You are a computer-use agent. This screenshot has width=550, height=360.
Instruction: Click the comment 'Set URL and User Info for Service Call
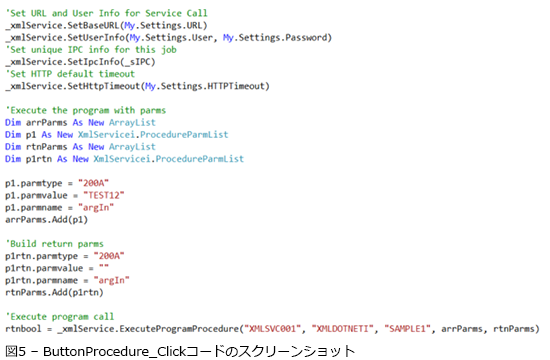[106, 13]
